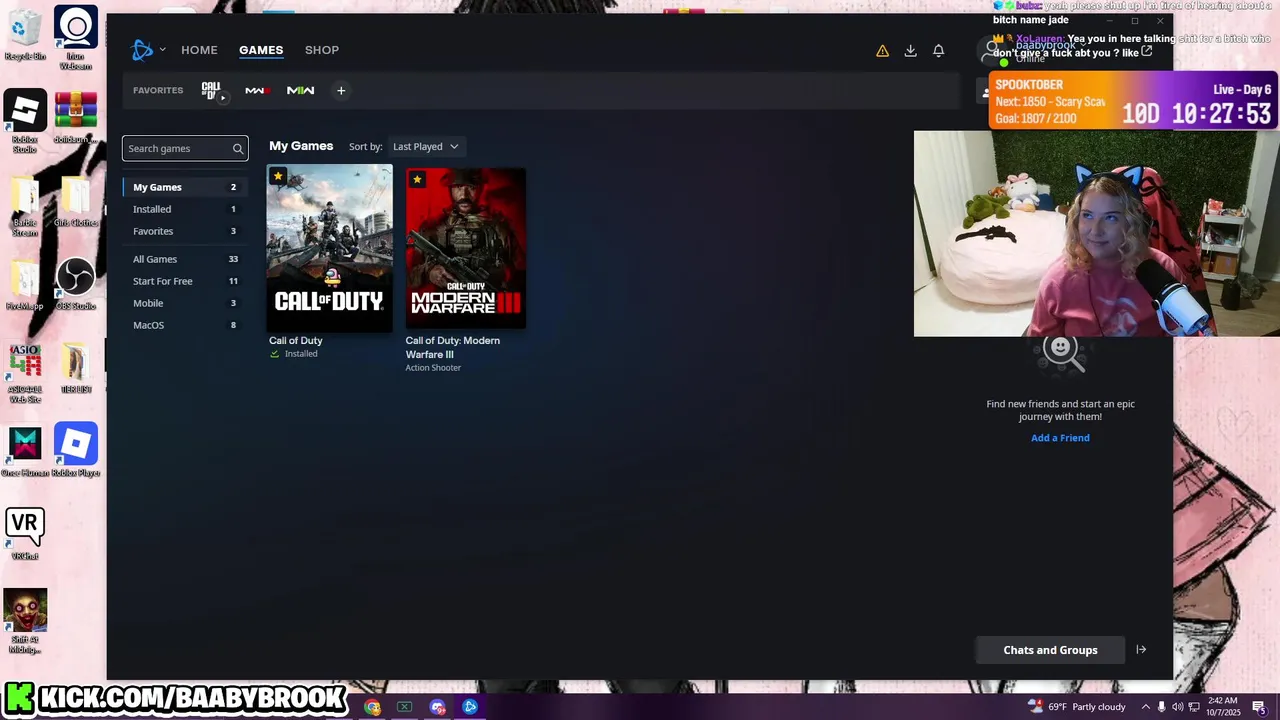
Task: Click the yellow warning triangle icon
Action: click(882, 51)
